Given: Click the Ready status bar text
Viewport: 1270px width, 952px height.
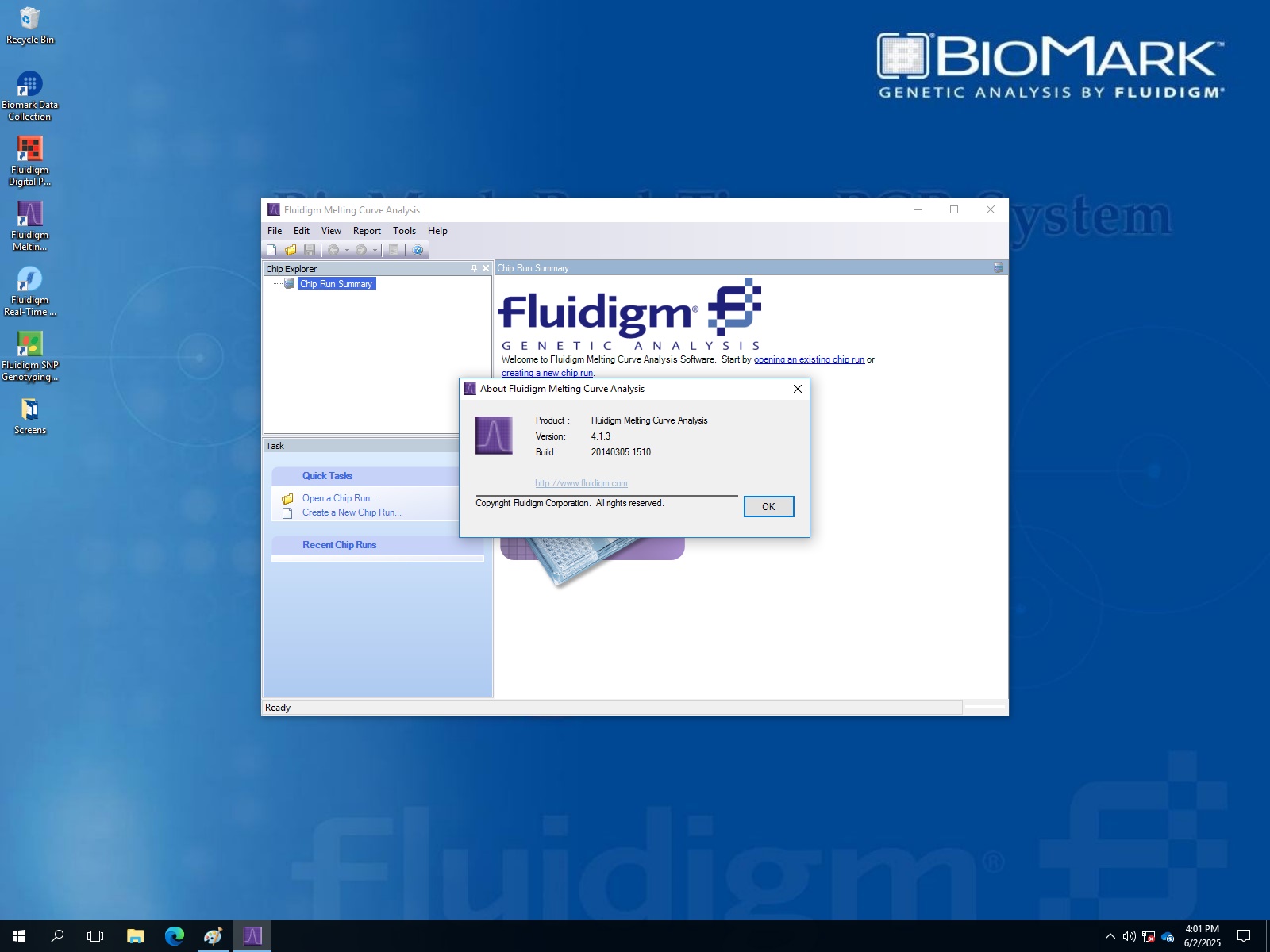Looking at the screenshot, I should [278, 708].
